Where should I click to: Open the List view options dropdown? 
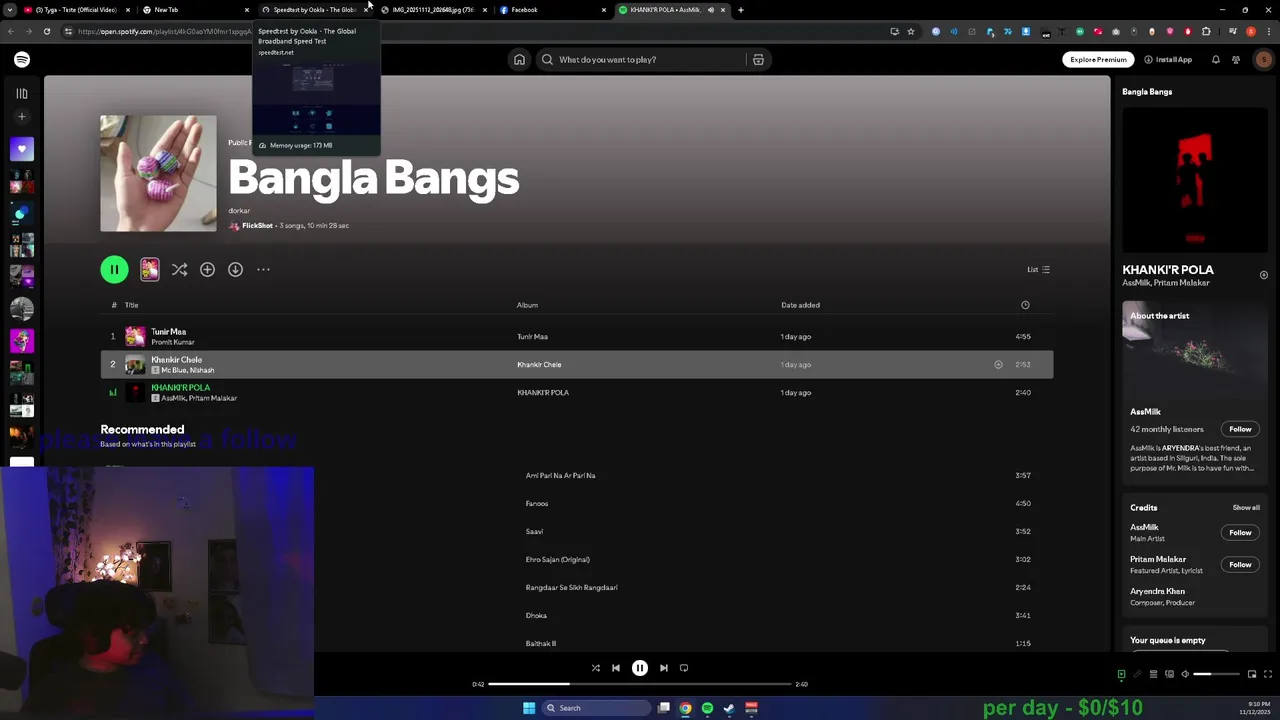[x=1038, y=269]
